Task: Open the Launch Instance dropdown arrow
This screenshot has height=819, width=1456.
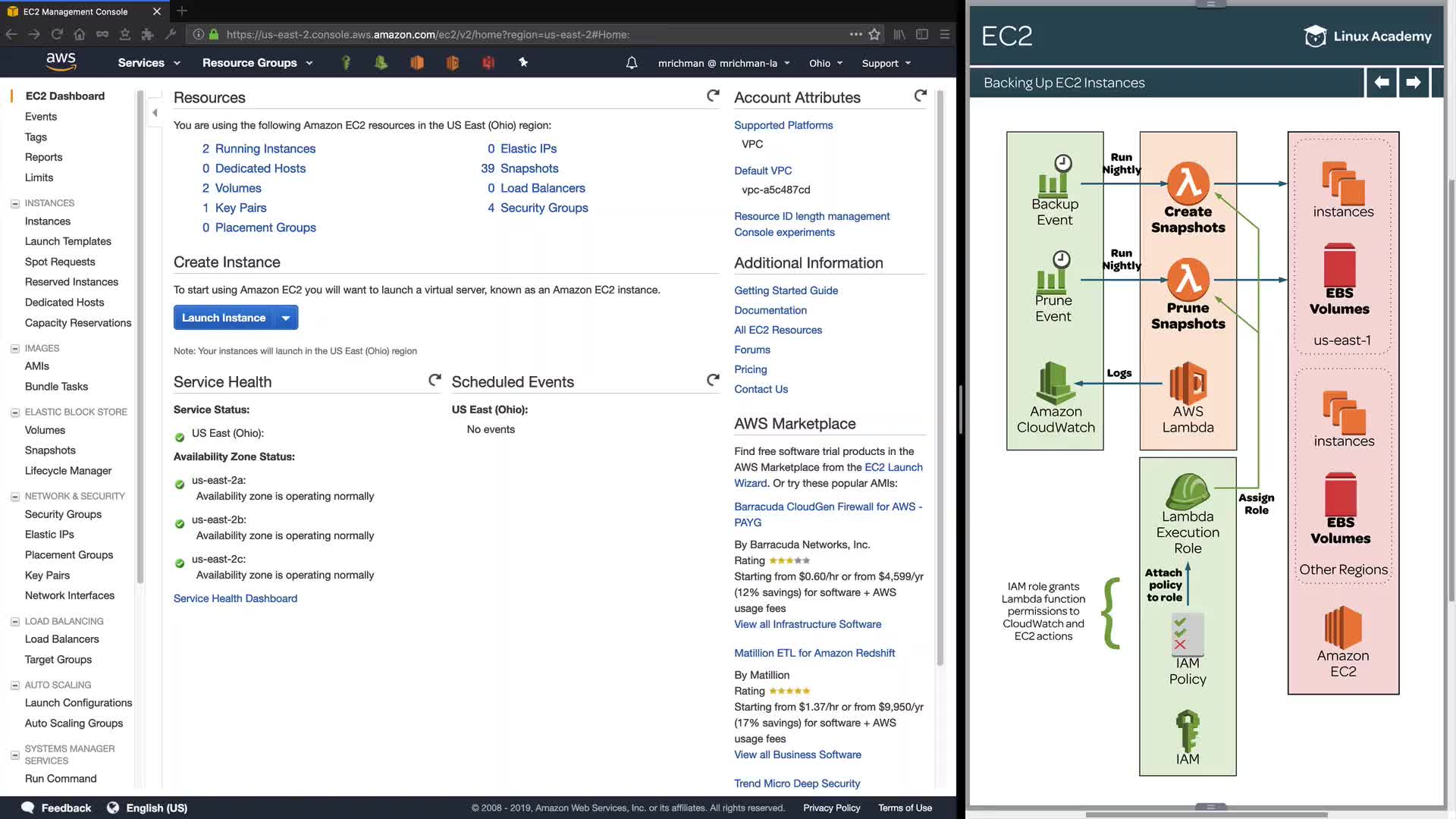Action: click(286, 318)
